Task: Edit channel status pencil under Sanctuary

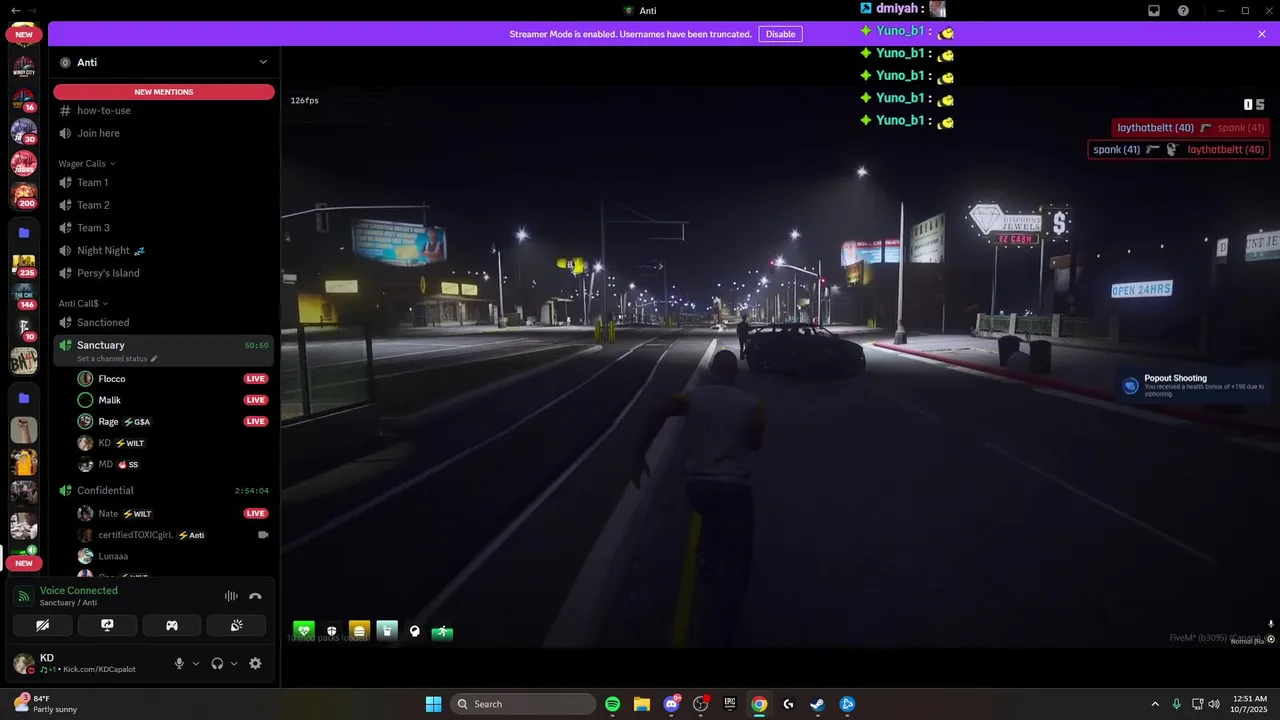Action: coord(154,359)
